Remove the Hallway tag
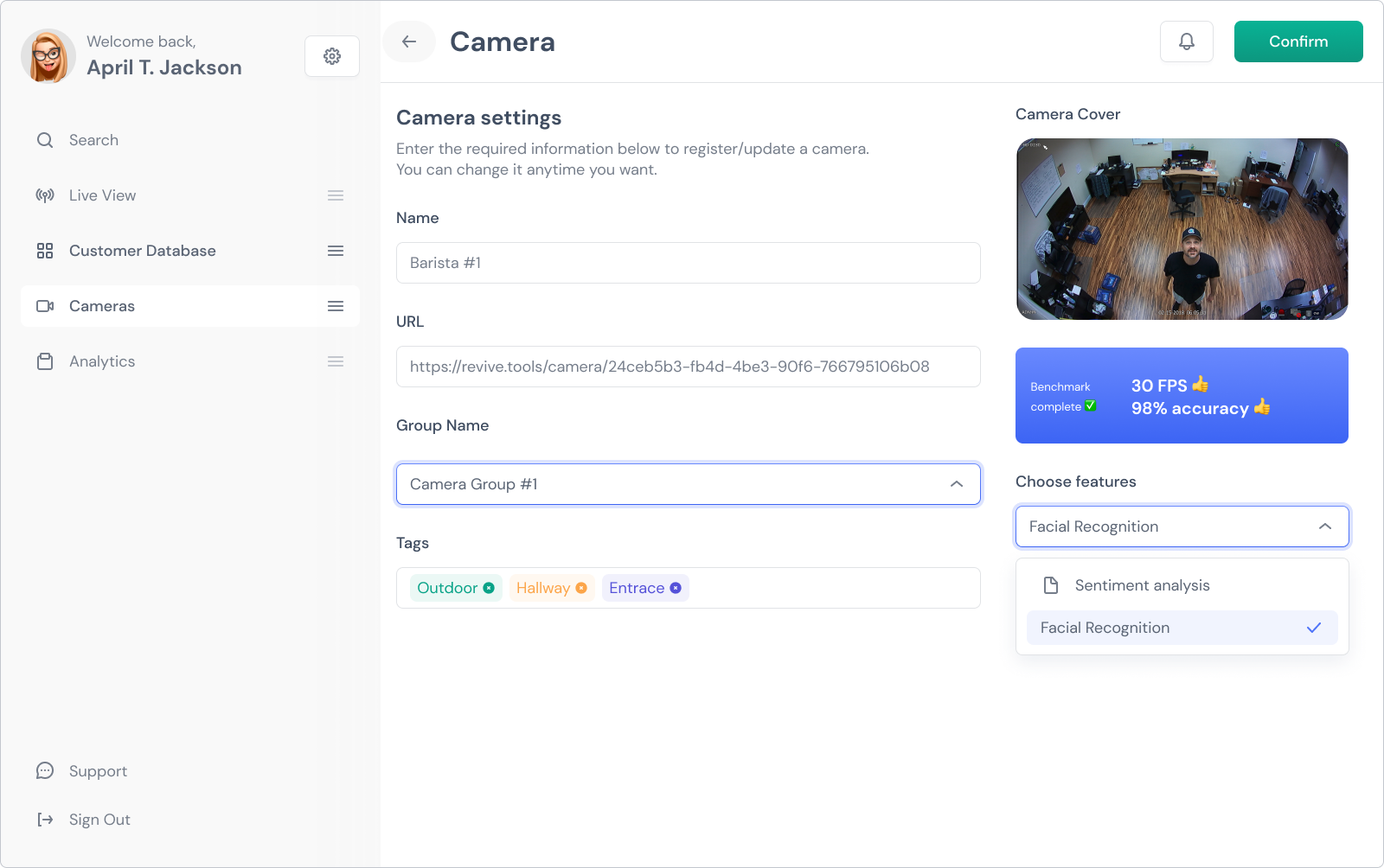This screenshot has height=868, width=1384. click(581, 588)
